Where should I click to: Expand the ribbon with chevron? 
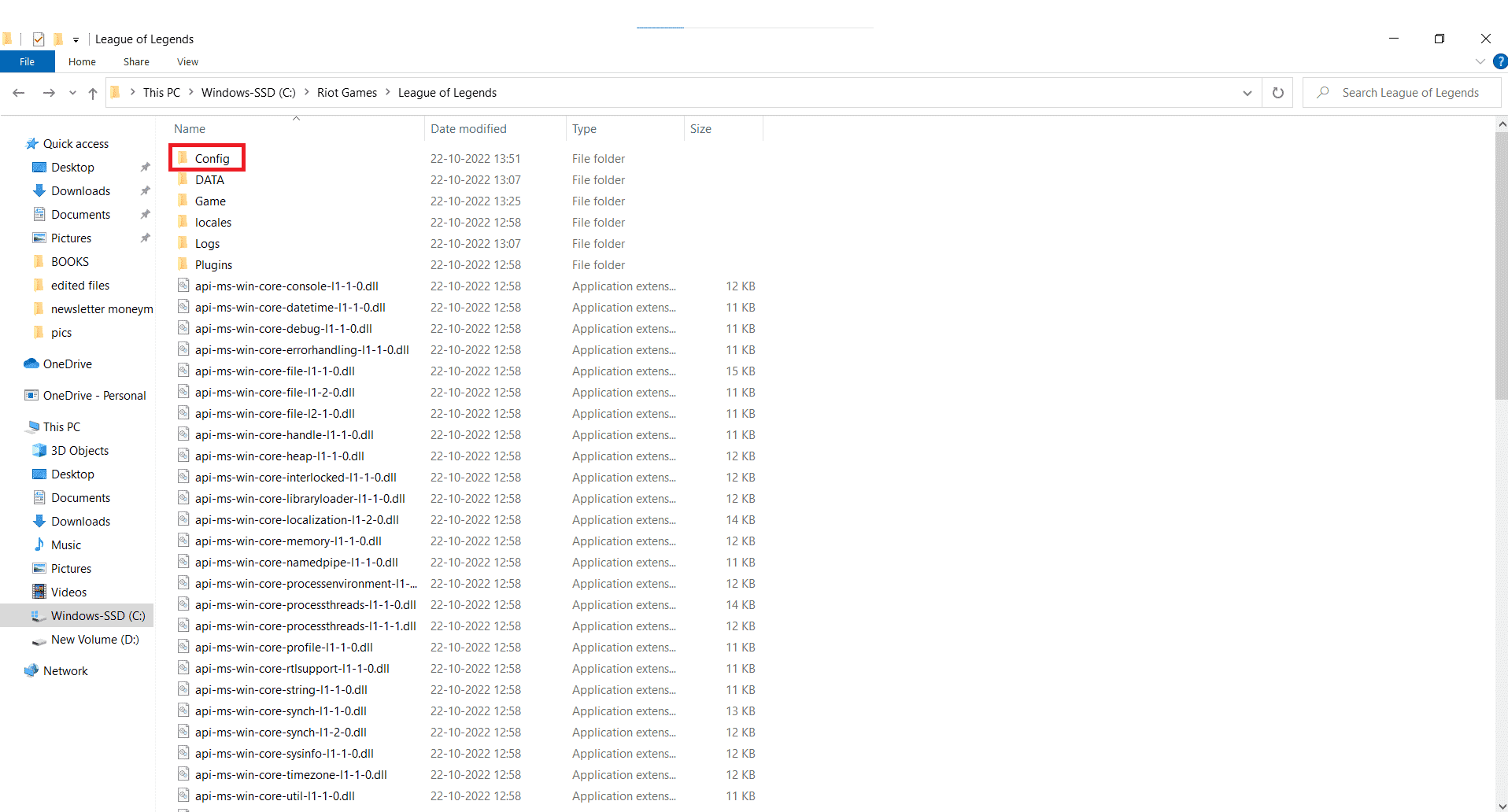[1480, 61]
